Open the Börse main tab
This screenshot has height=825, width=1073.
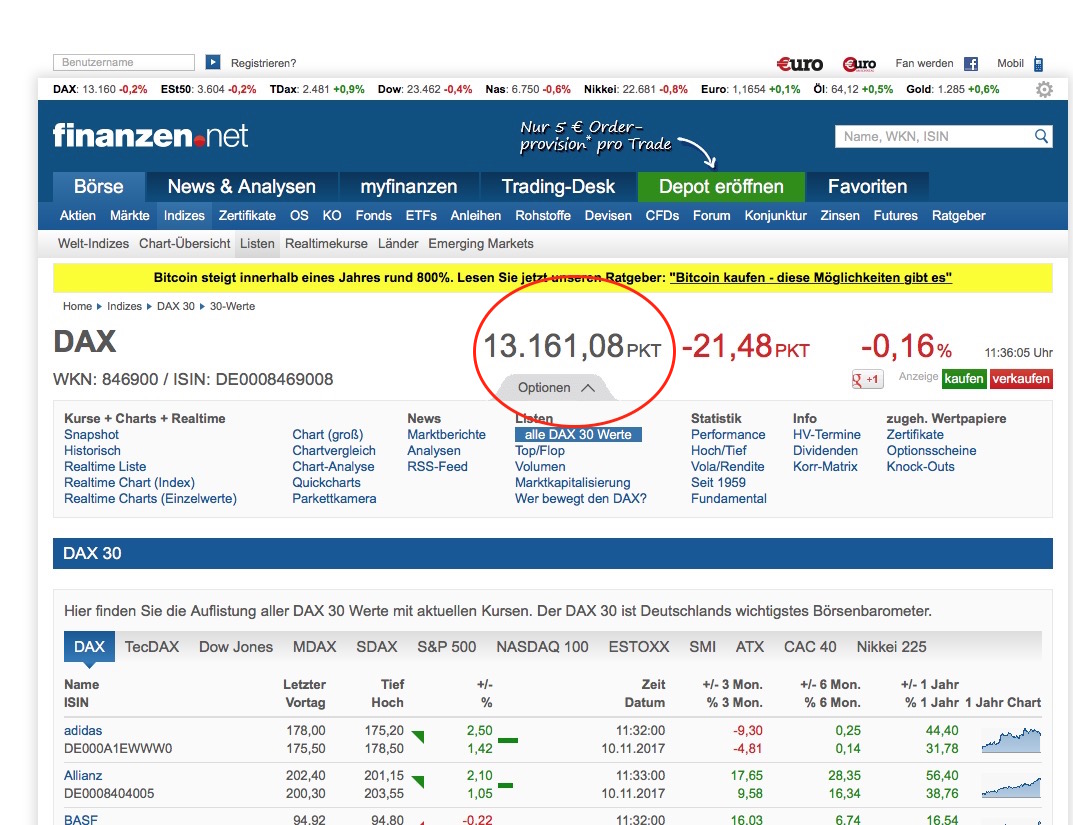99,186
